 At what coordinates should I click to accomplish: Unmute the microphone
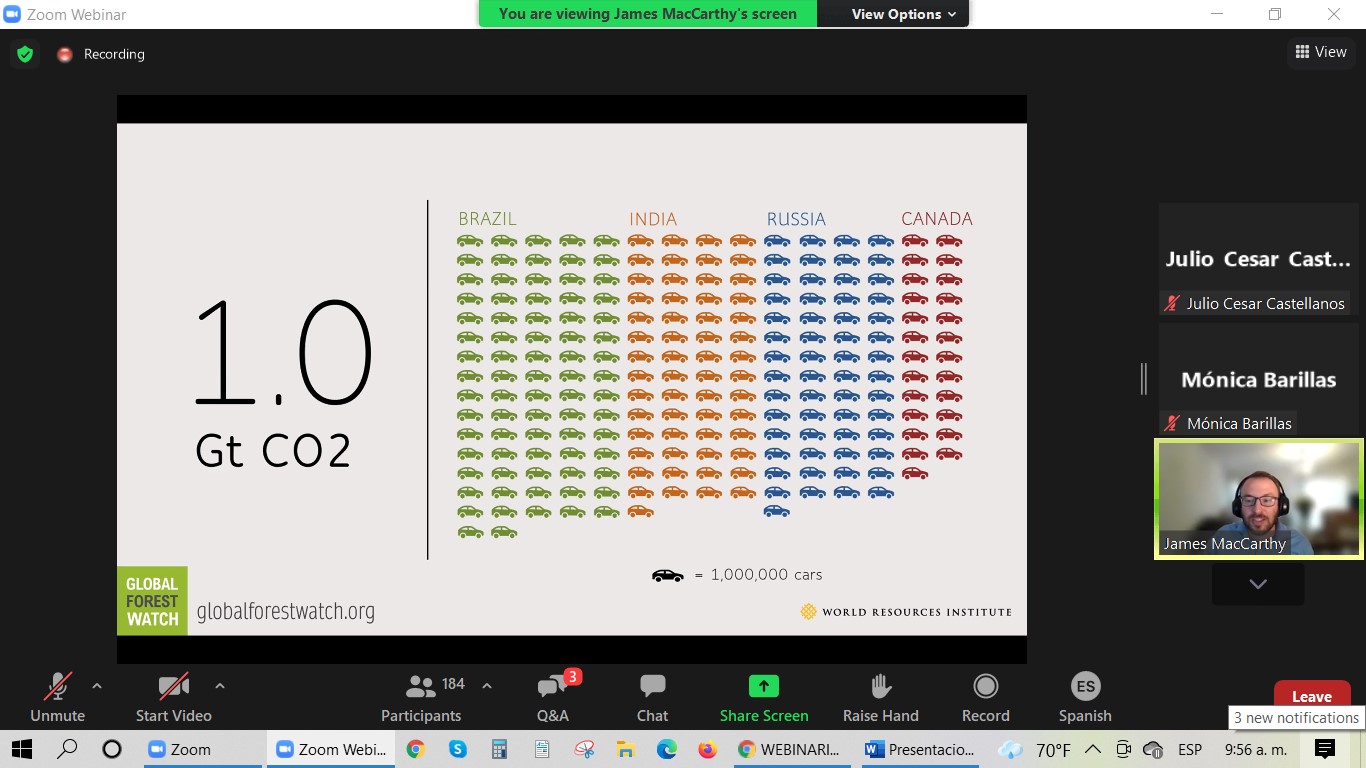(57, 697)
